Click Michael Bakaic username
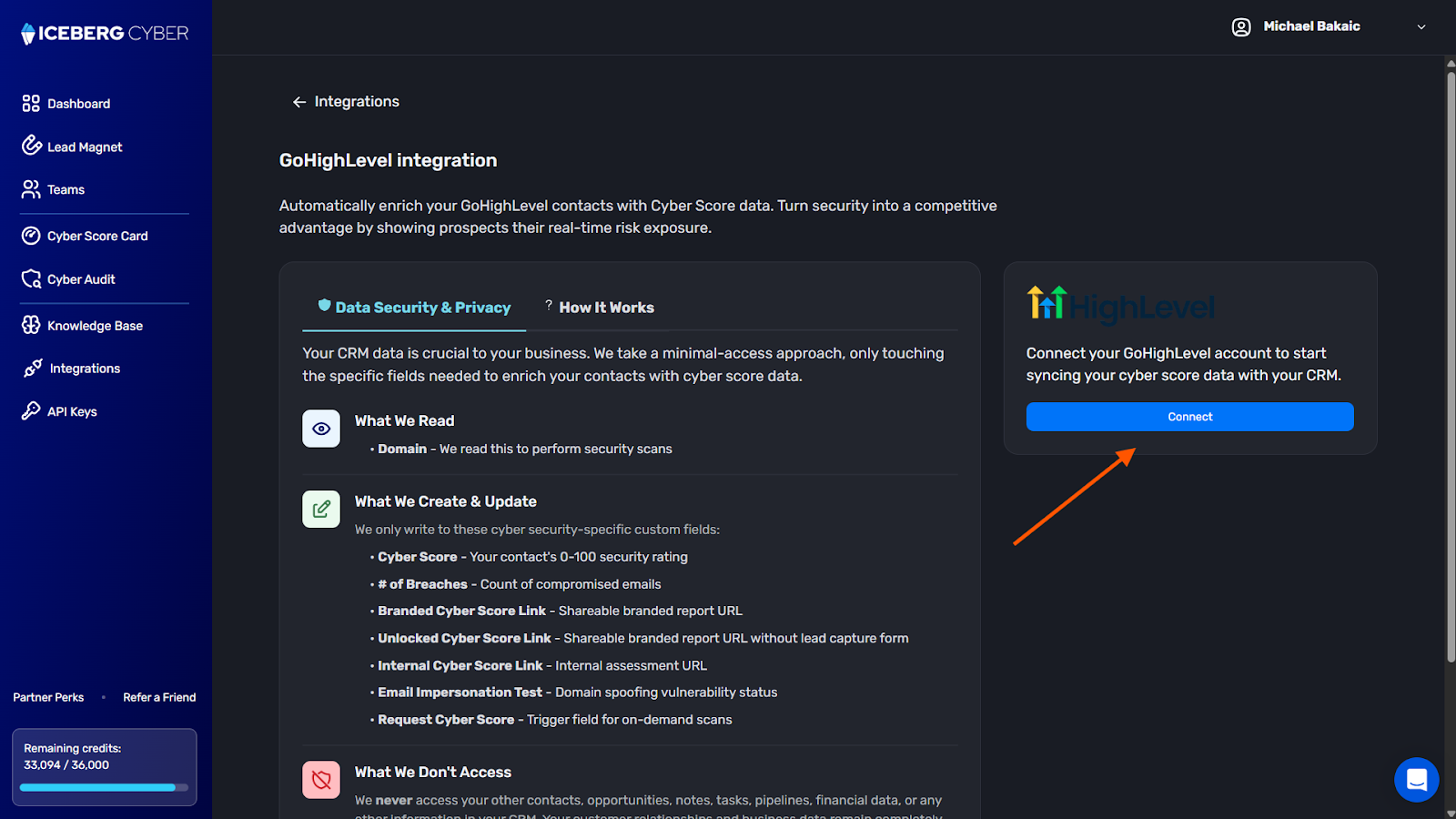This screenshot has height=819, width=1456. pyautogui.click(x=1311, y=26)
